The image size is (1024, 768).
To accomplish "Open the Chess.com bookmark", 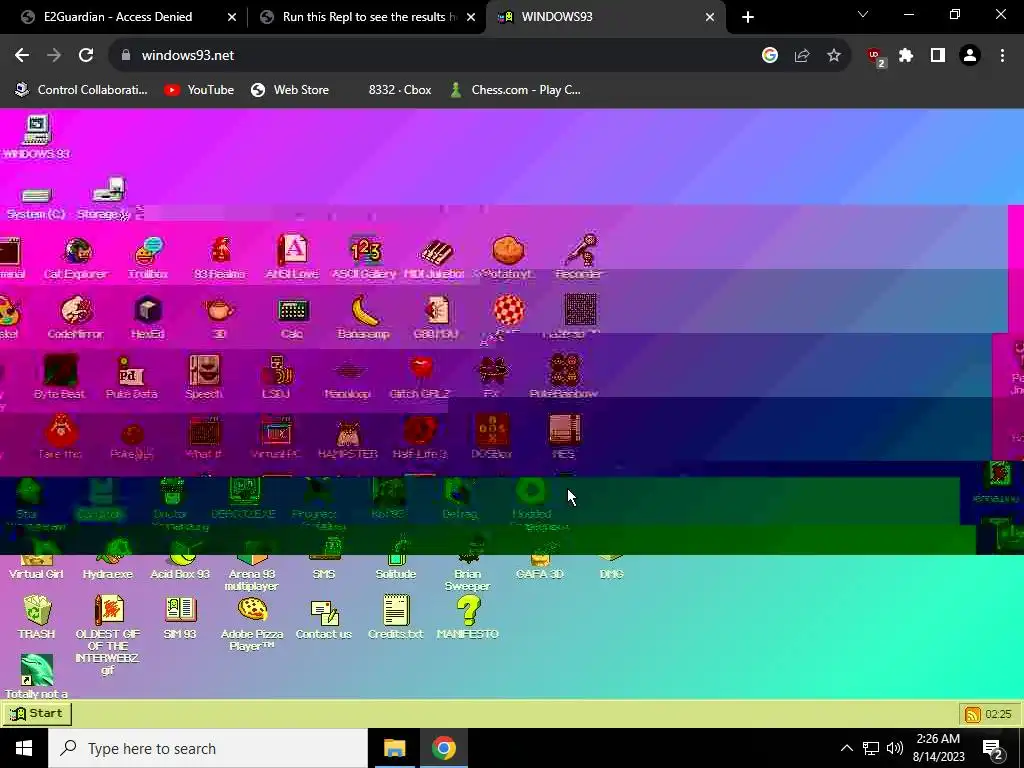I will pyautogui.click(x=515, y=90).
